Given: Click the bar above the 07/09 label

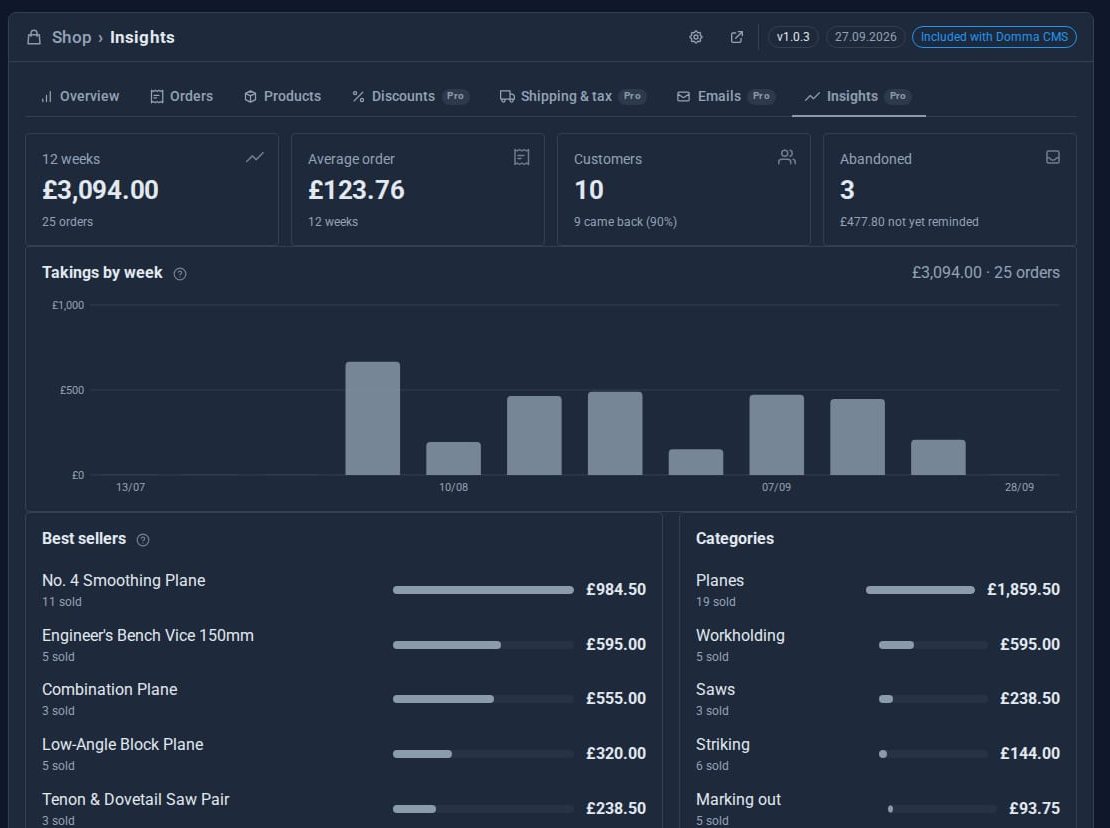Looking at the screenshot, I should 777,435.
